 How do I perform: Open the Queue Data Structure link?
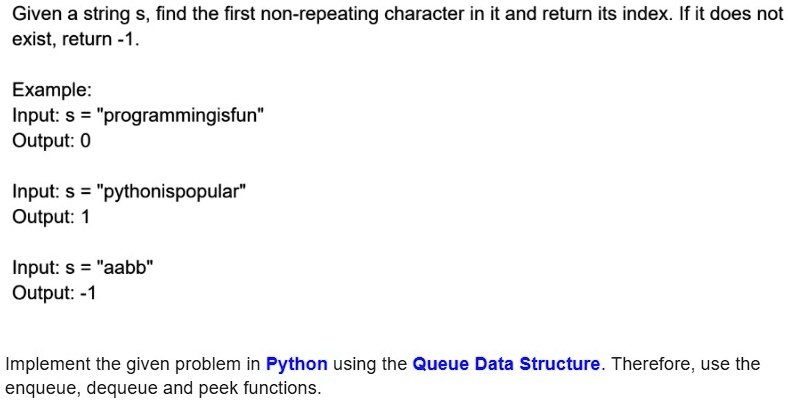(505, 364)
